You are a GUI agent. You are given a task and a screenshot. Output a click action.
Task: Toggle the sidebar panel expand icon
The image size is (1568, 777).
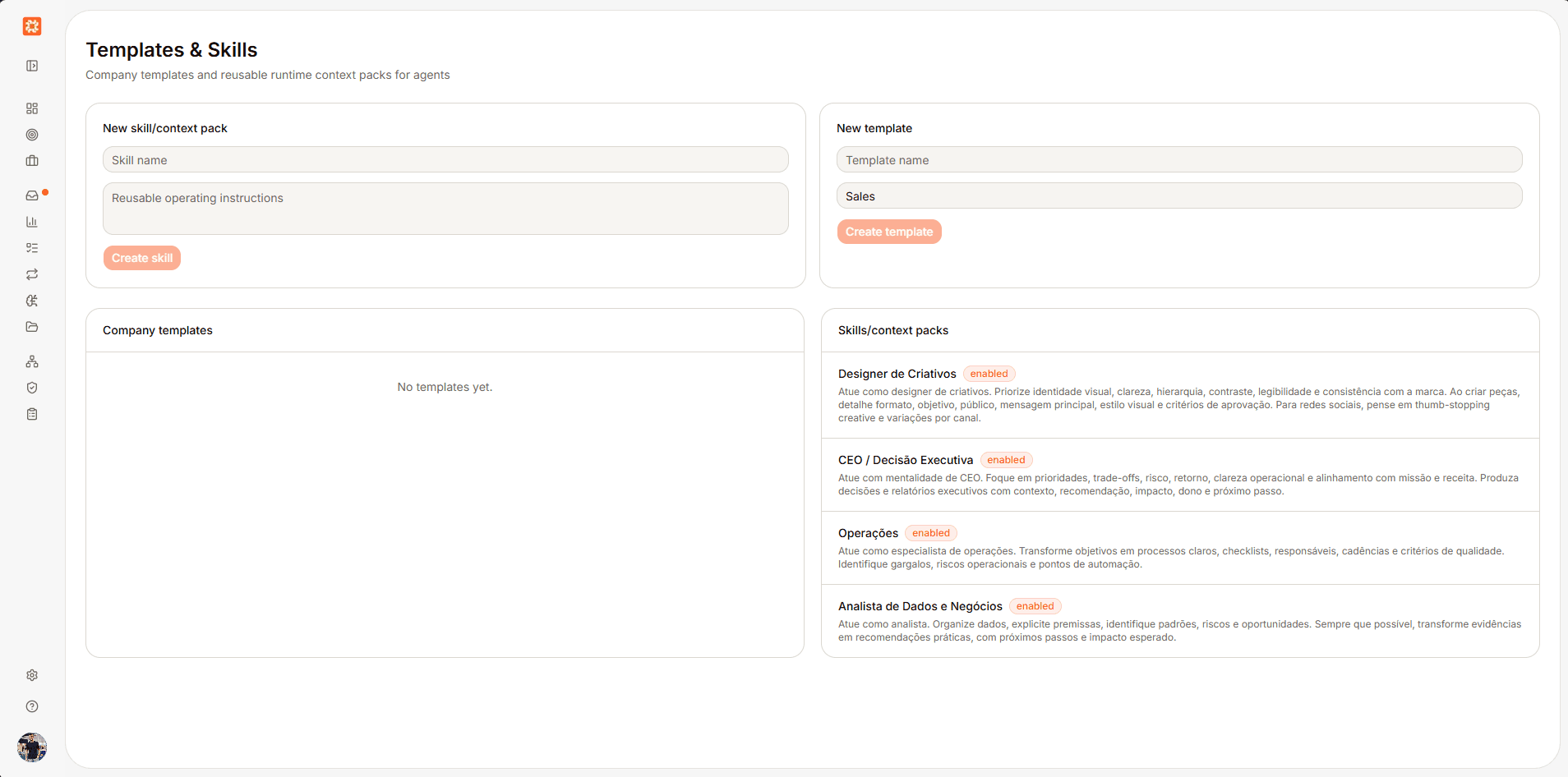[32, 66]
